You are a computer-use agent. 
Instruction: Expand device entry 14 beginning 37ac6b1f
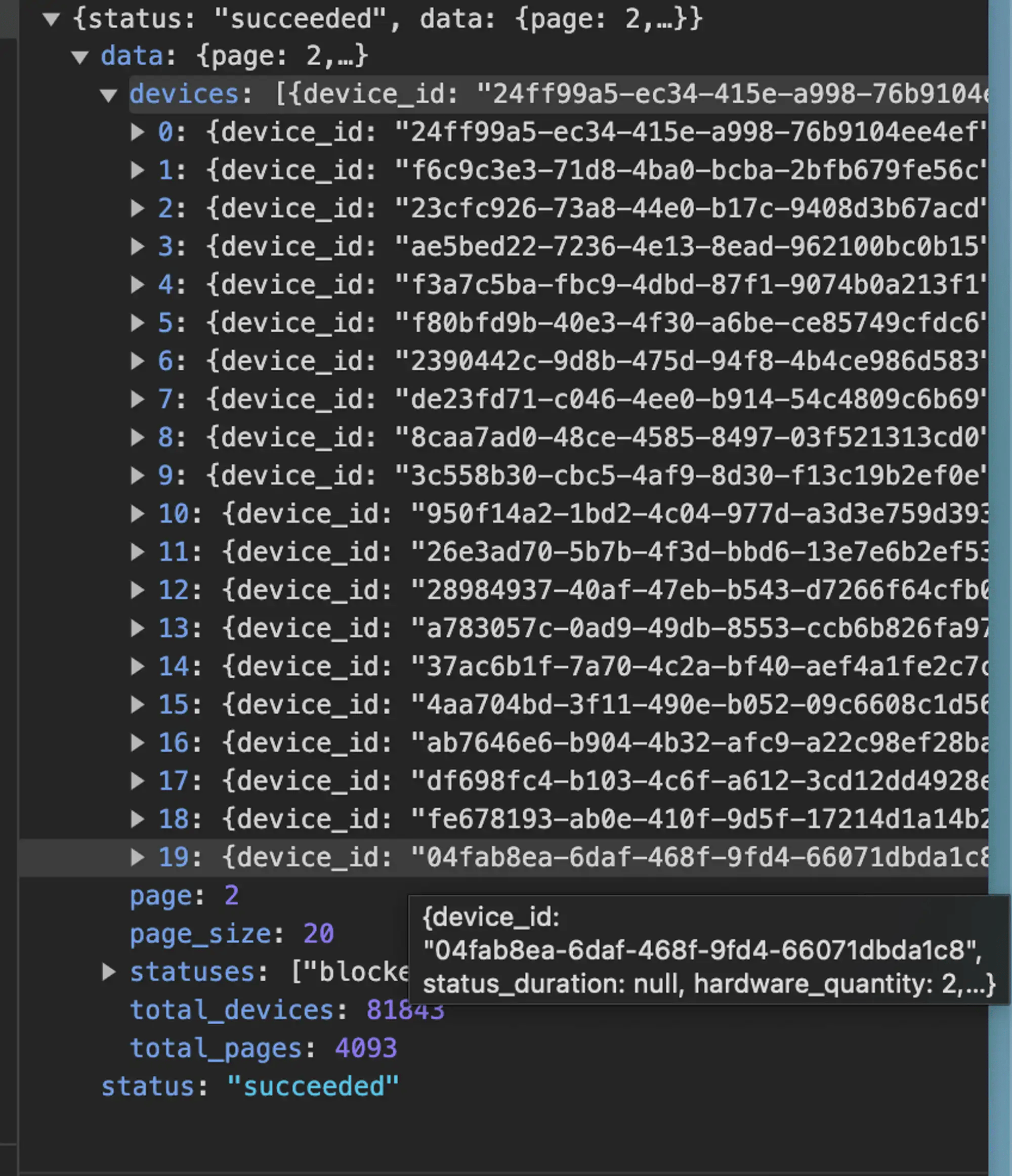pos(138,666)
